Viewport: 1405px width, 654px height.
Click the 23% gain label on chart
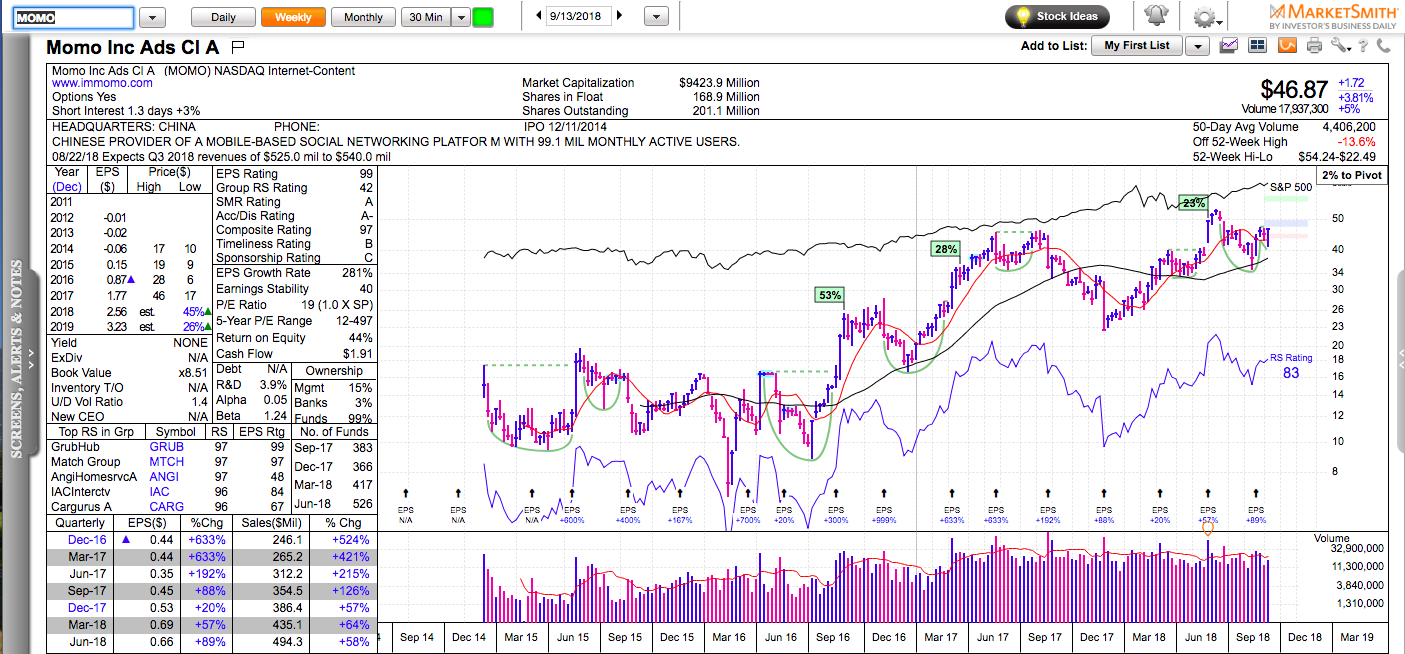[1193, 203]
